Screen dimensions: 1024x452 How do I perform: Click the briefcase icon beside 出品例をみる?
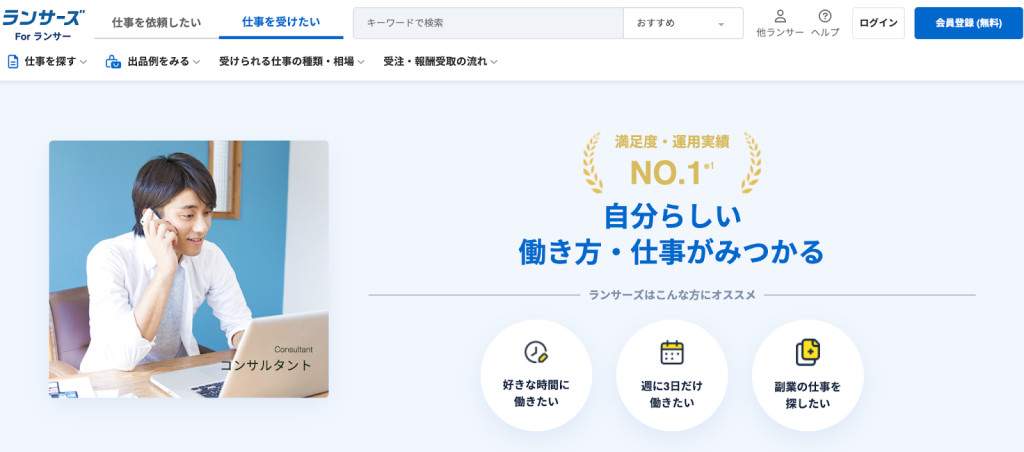(113, 62)
